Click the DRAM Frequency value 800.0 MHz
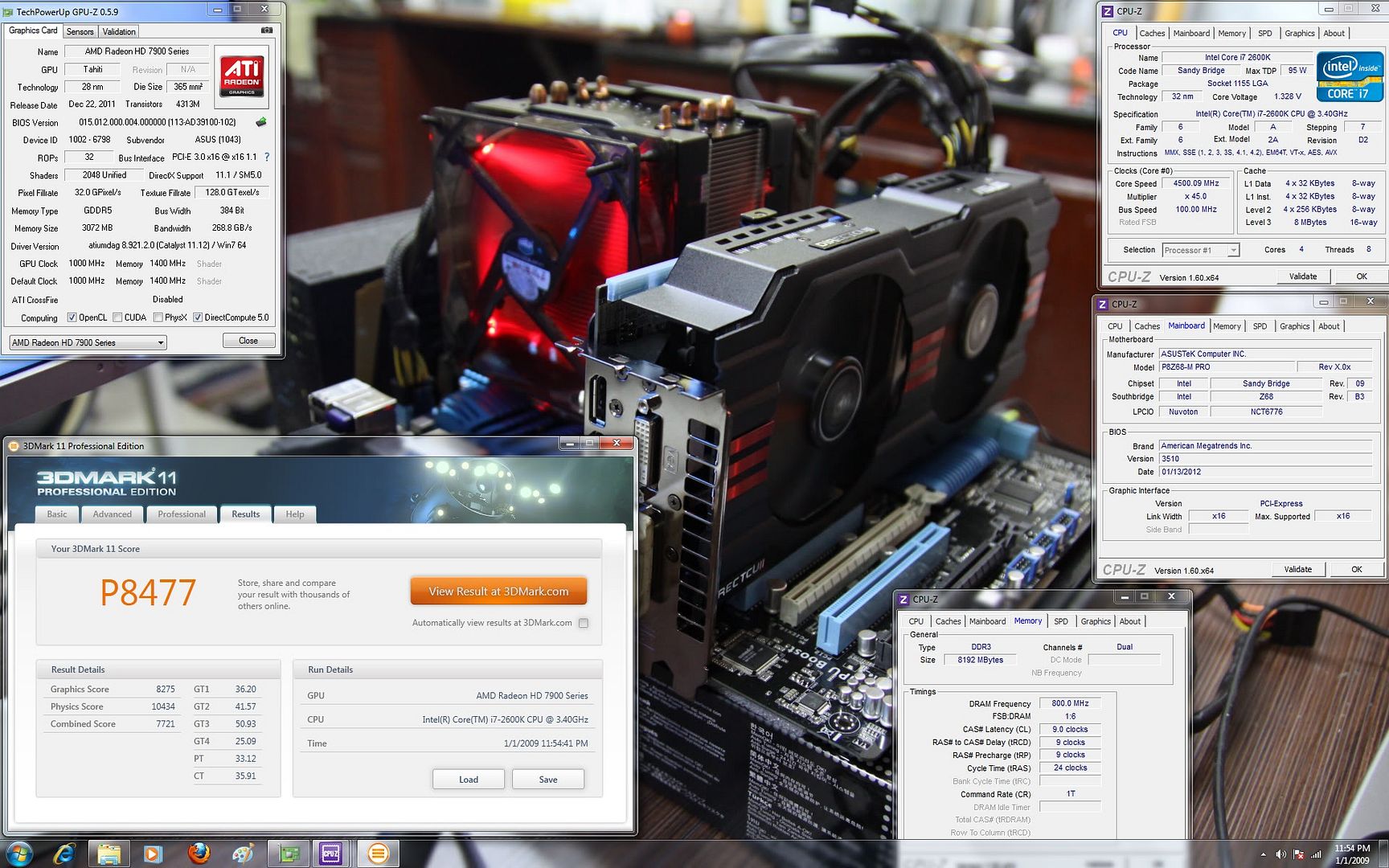 (1070, 703)
